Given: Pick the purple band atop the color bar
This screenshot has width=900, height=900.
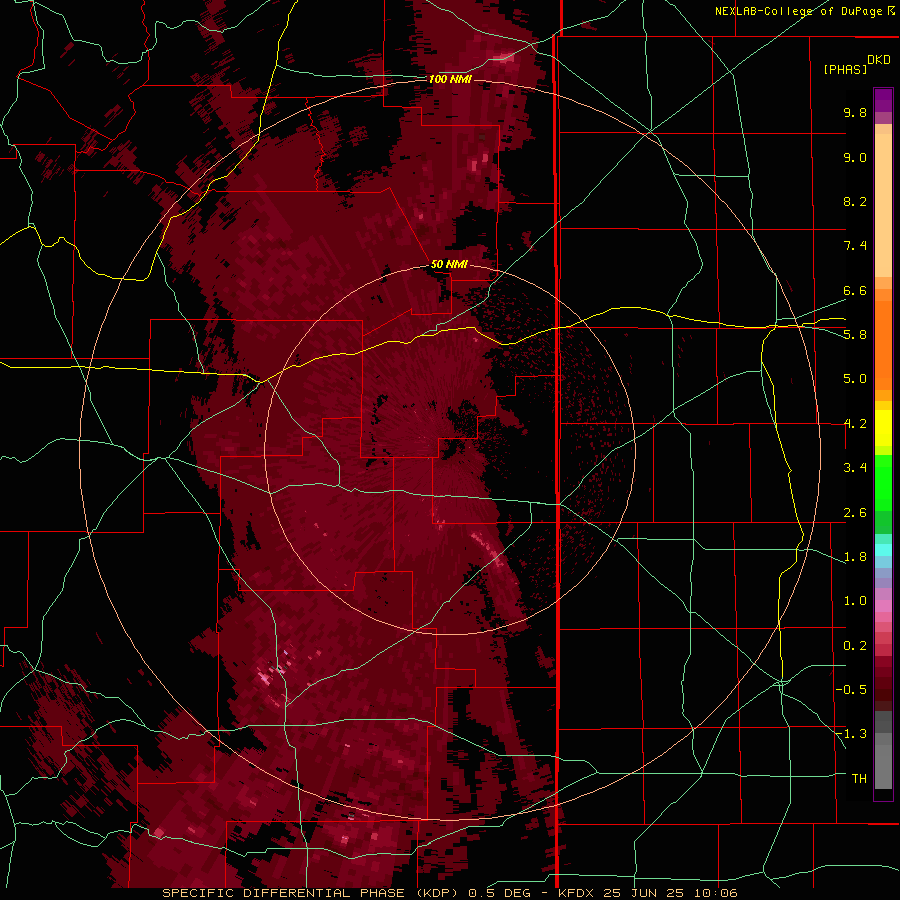Looking at the screenshot, I should pyautogui.click(x=883, y=100).
